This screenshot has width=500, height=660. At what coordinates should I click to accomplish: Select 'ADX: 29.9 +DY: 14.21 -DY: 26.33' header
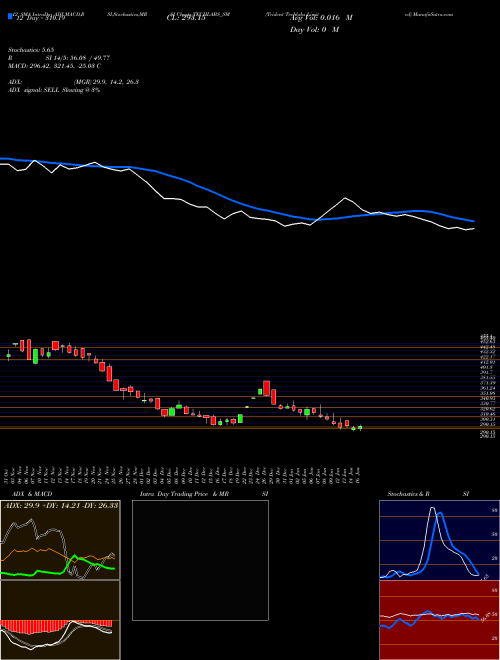tap(61, 505)
